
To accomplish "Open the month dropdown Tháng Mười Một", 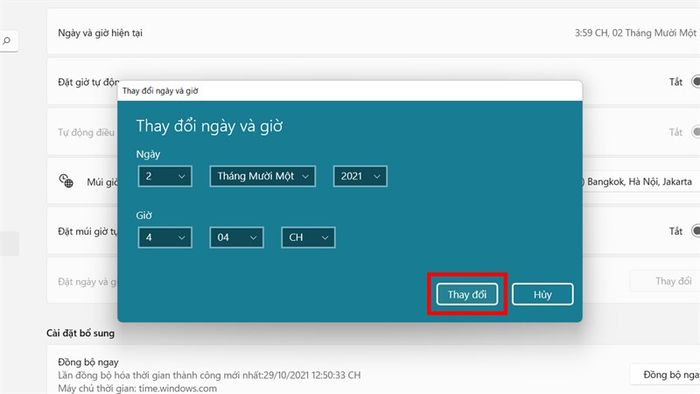I will (x=262, y=176).
